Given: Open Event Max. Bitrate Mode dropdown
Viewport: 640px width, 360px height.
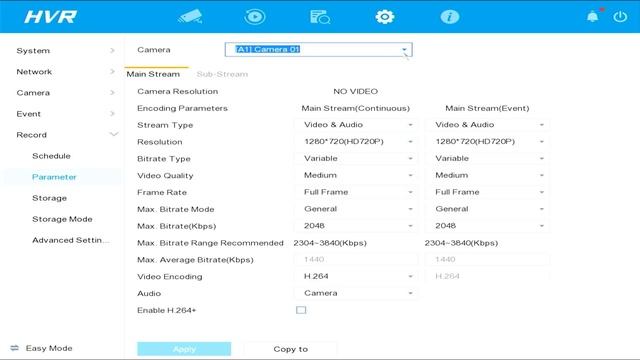Looking at the screenshot, I should click(x=487, y=209).
